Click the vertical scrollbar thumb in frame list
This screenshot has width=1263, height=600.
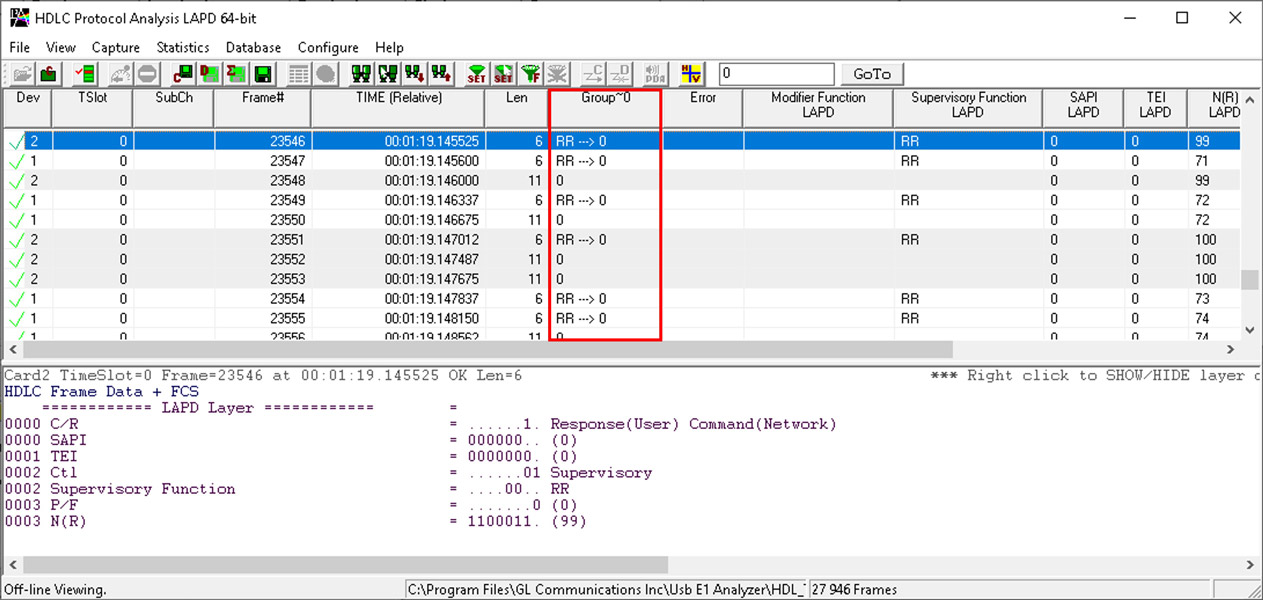1250,280
